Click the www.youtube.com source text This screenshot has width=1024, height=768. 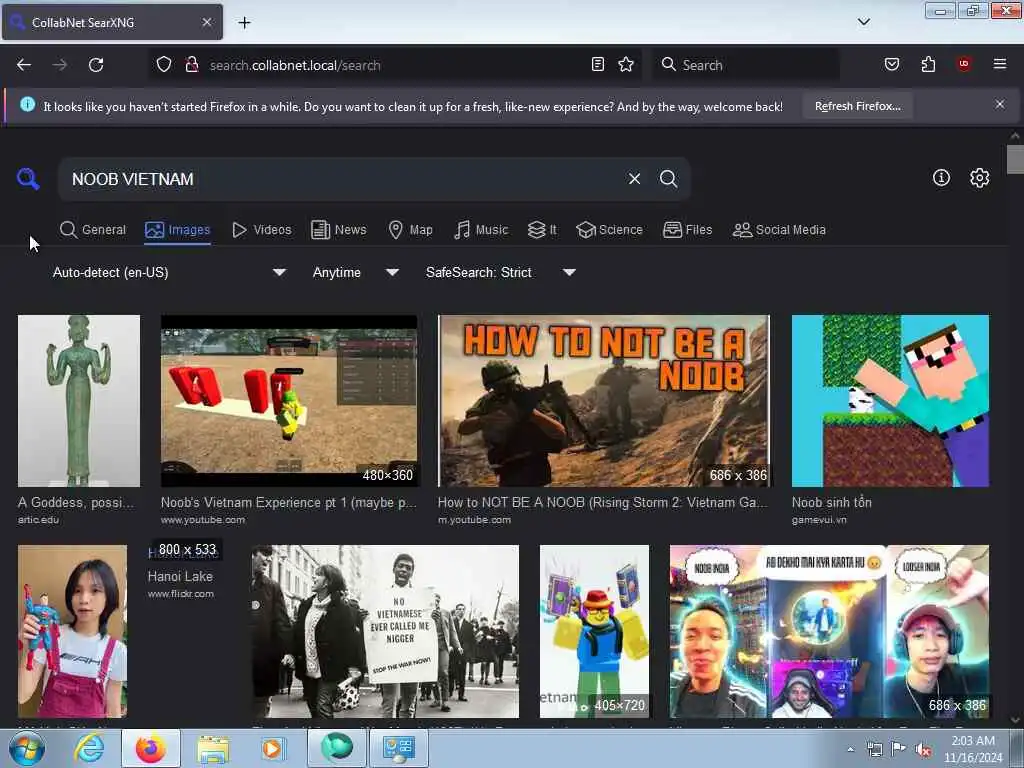coord(203,520)
